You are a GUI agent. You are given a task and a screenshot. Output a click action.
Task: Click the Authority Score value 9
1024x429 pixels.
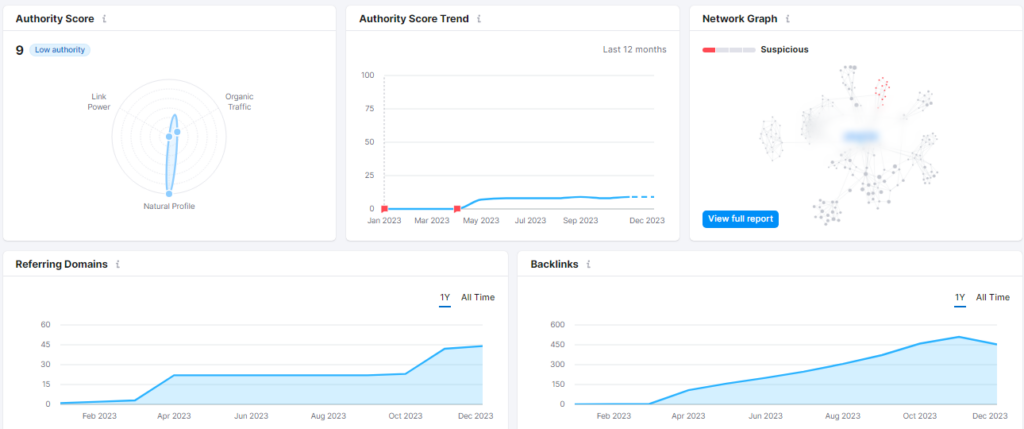pos(20,50)
